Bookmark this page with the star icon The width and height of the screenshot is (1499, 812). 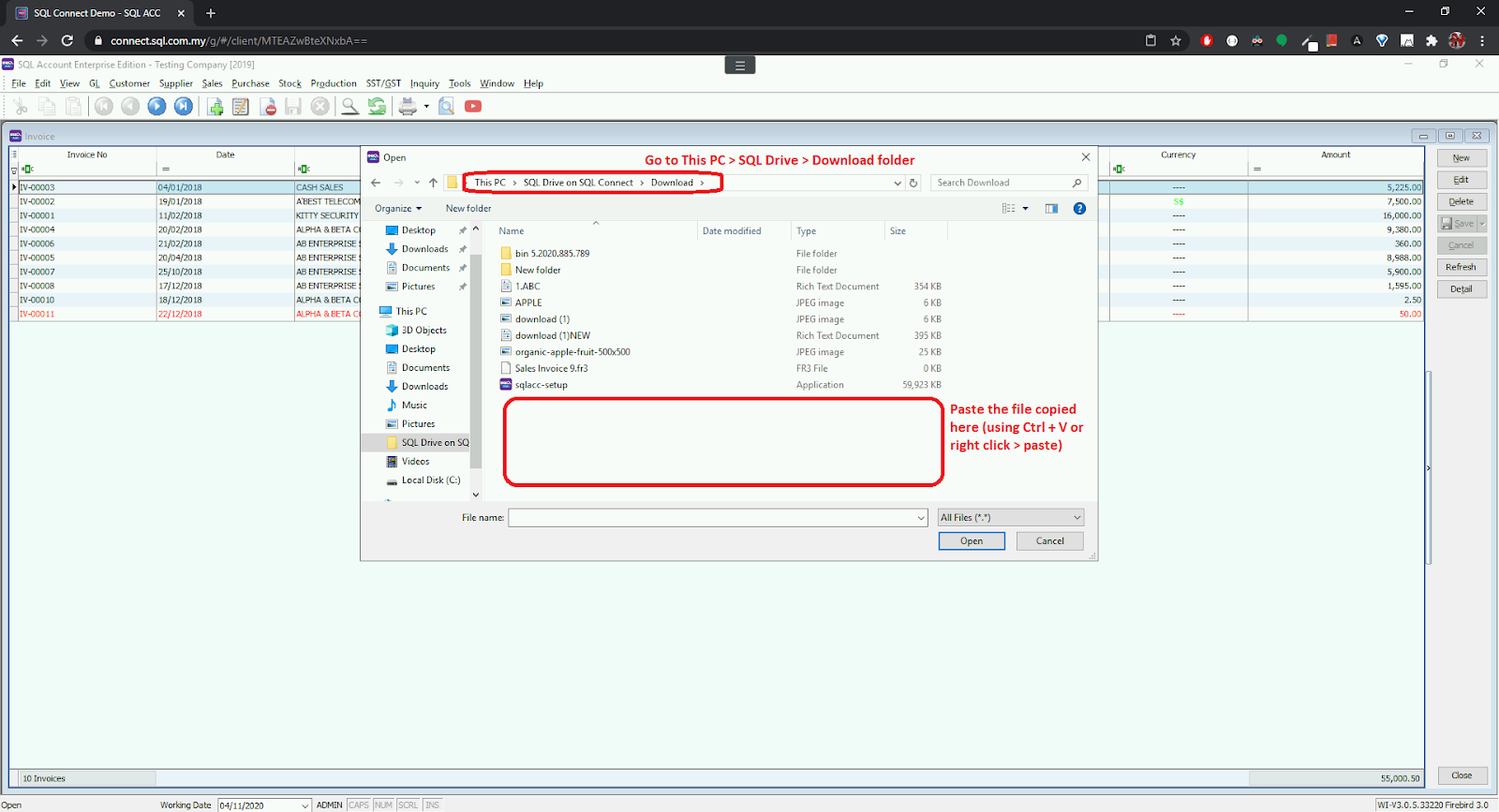click(x=1176, y=40)
